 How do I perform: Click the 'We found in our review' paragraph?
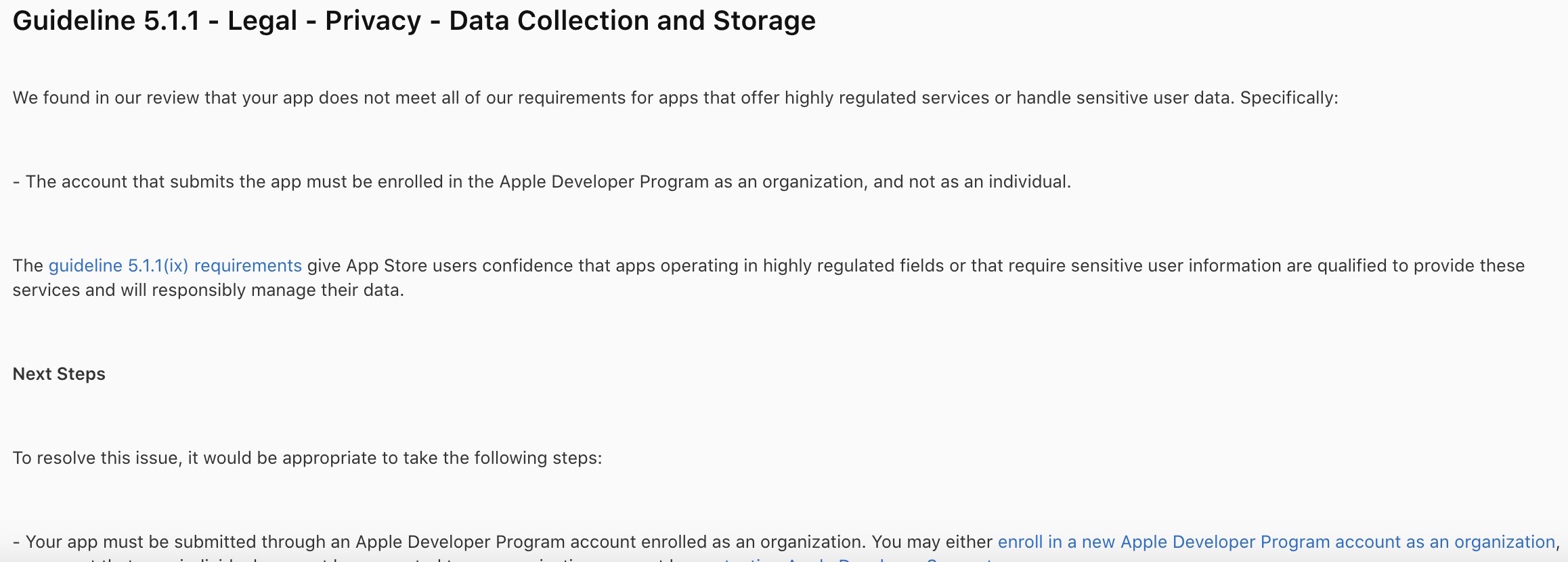[x=609, y=98]
